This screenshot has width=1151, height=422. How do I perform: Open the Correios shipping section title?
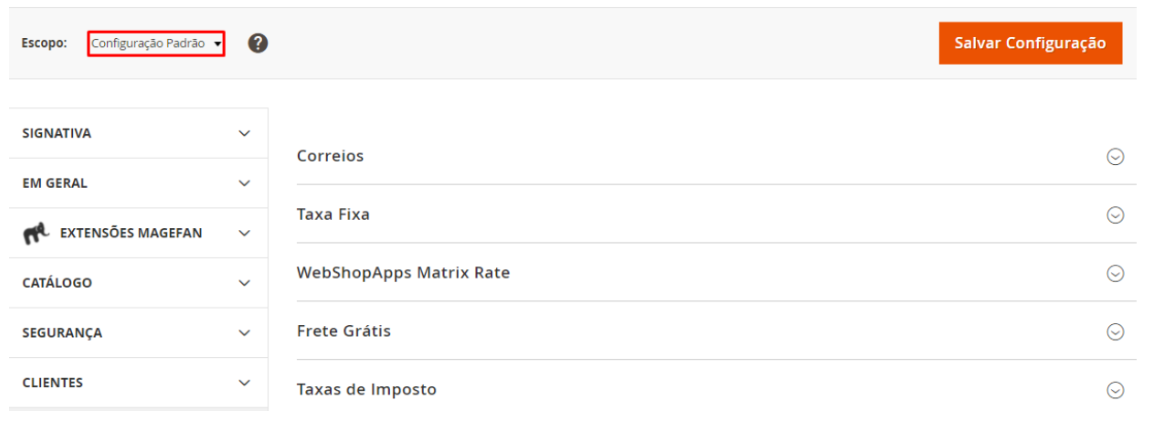click(330, 157)
